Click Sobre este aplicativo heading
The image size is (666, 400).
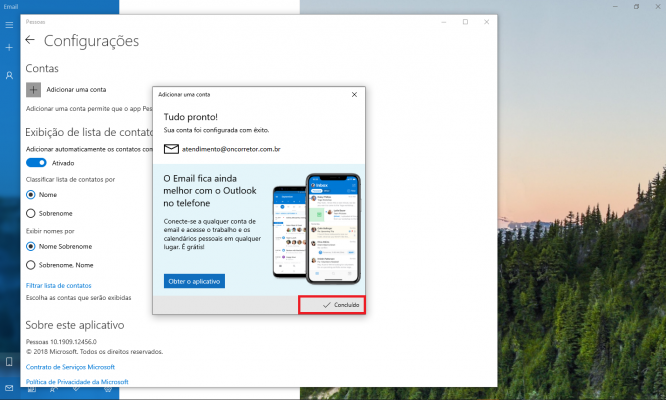tap(75, 325)
